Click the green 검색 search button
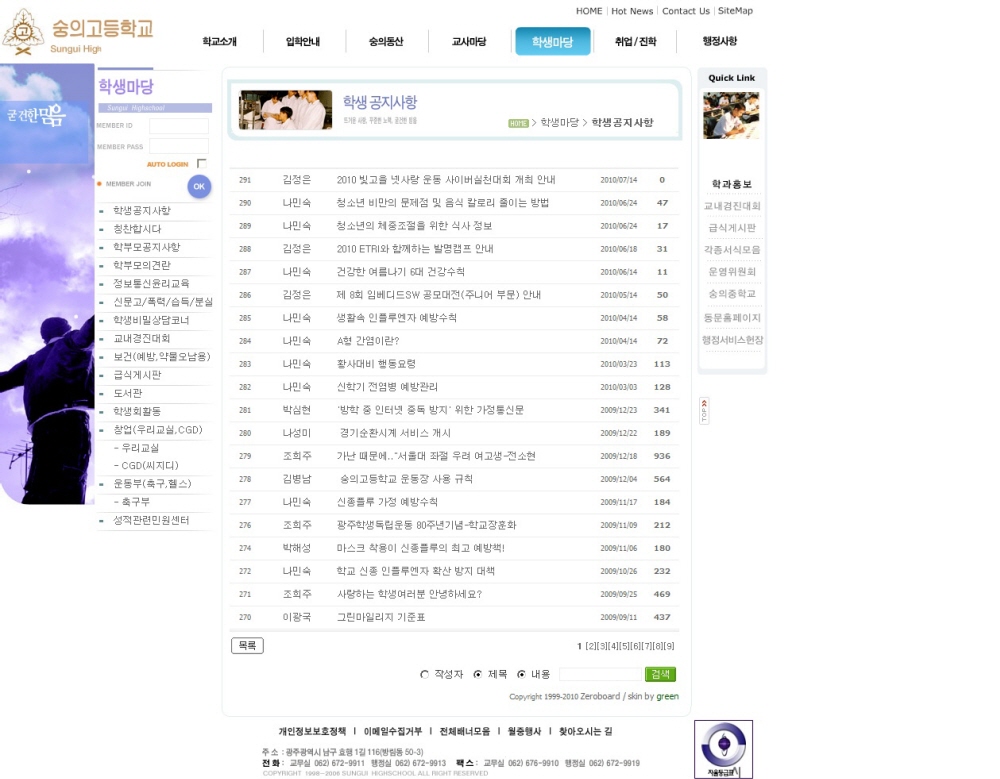The height and width of the screenshot is (779, 1000). pyautogui.click(x=660, y=674)
